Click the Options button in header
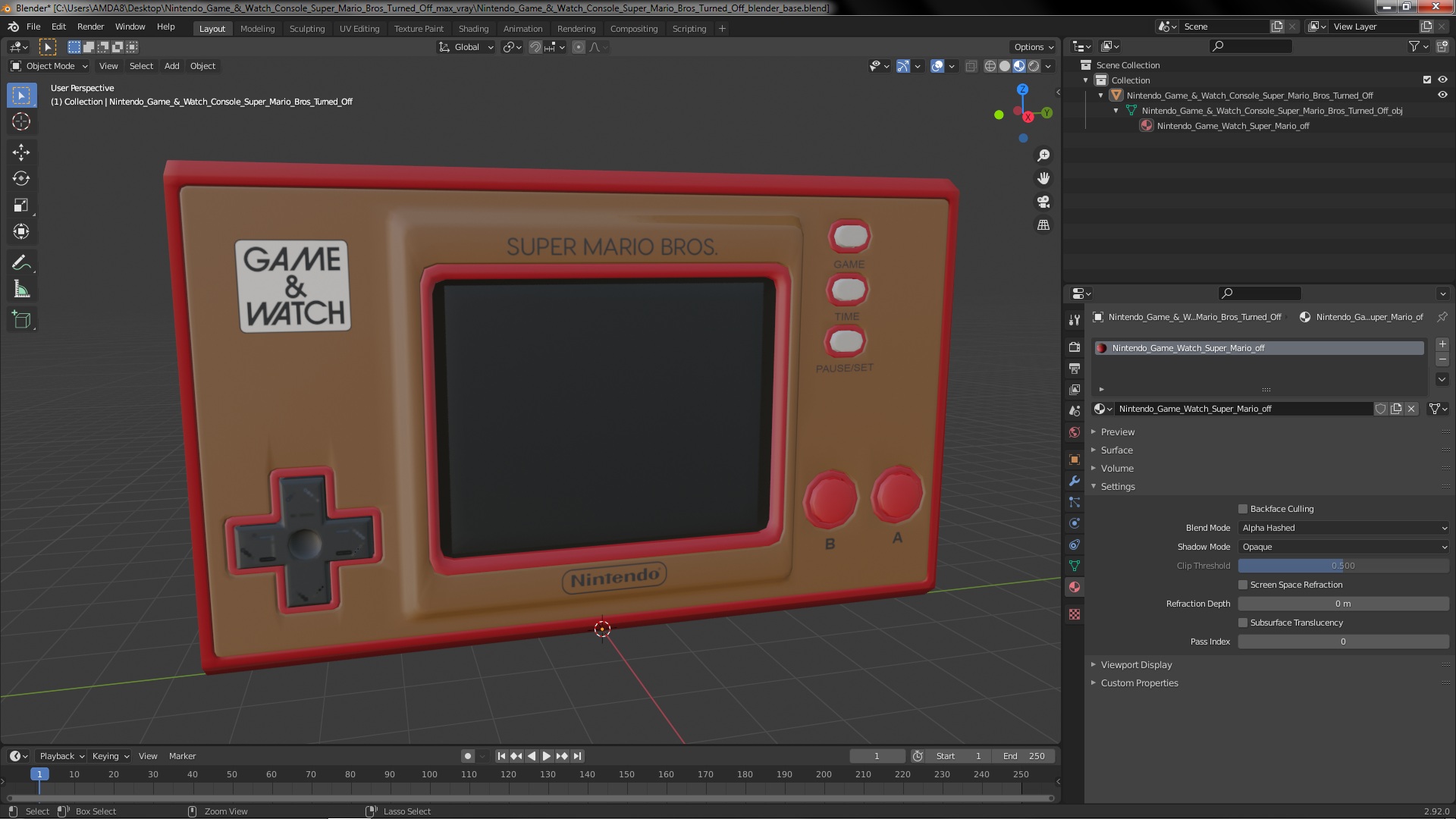The width and height of the screenshot is (1456, 819). pos(1033,47)
